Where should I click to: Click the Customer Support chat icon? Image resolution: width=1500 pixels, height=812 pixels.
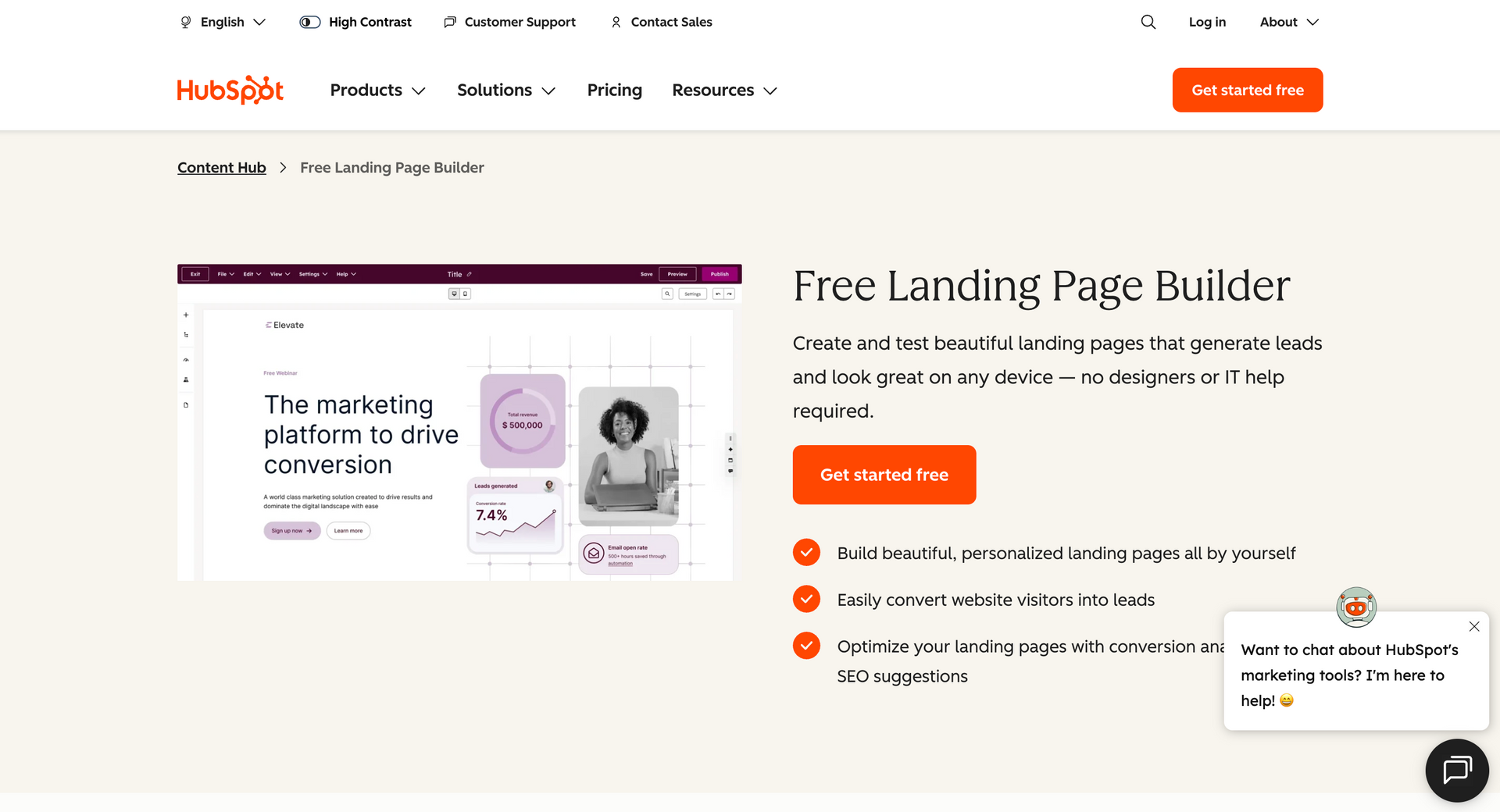(x=450, y=22)
